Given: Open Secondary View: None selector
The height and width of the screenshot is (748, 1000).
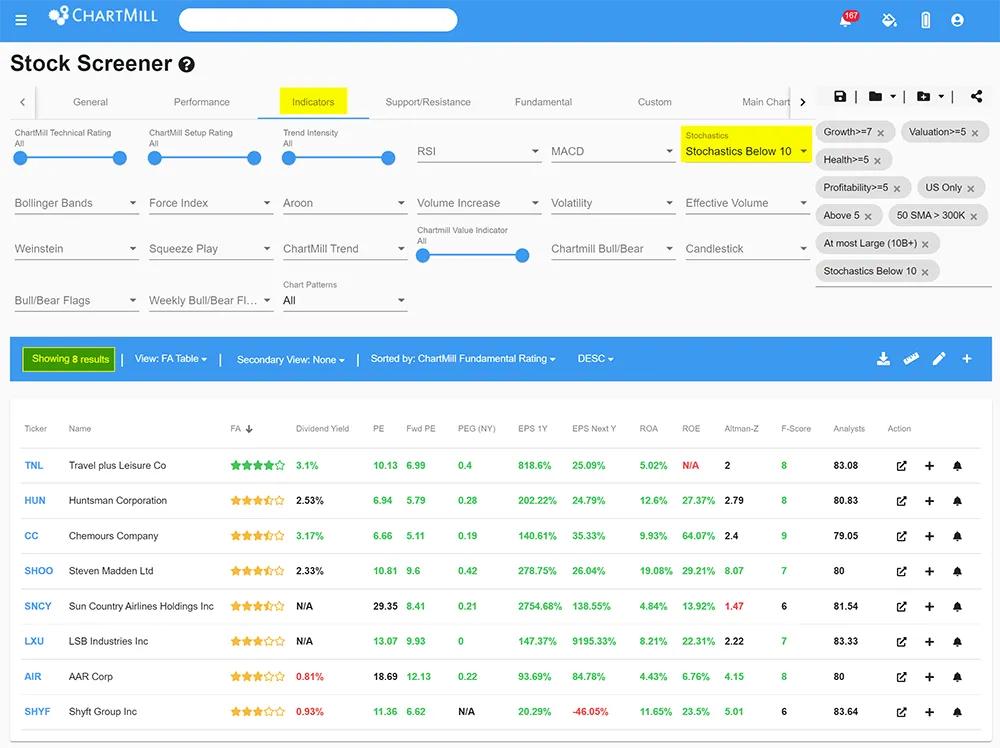Looking at the screenshot, I should click(x=290, y=360).
